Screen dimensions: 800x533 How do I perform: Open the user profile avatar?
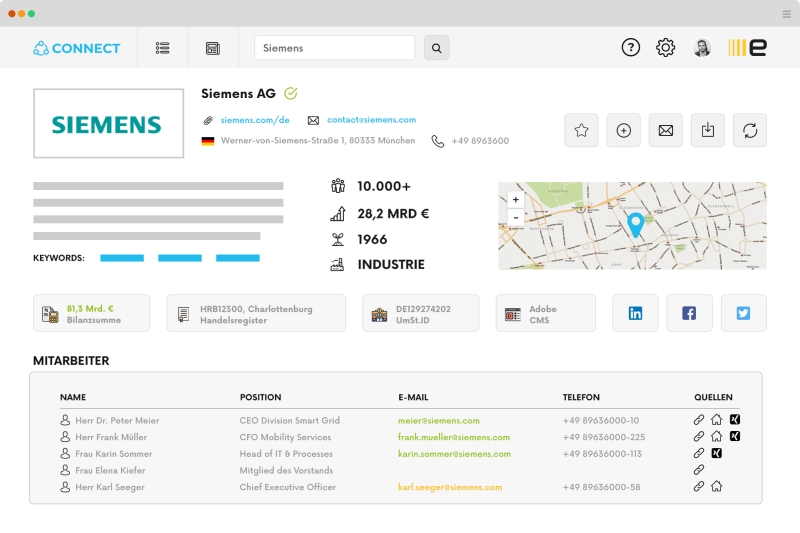(702, 47)
